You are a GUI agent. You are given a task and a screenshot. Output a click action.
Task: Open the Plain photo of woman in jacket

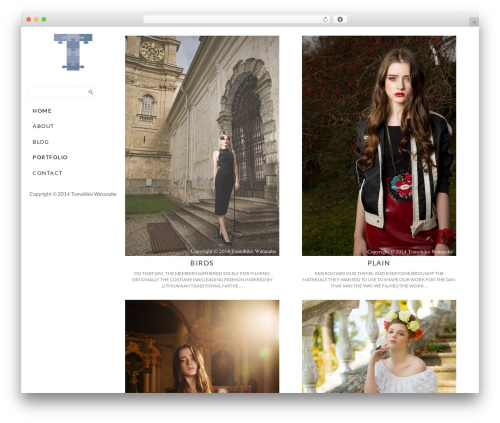[x=379, y=146]
